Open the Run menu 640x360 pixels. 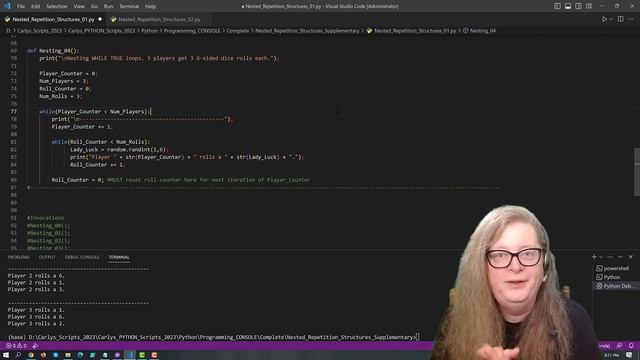[108, 7]
